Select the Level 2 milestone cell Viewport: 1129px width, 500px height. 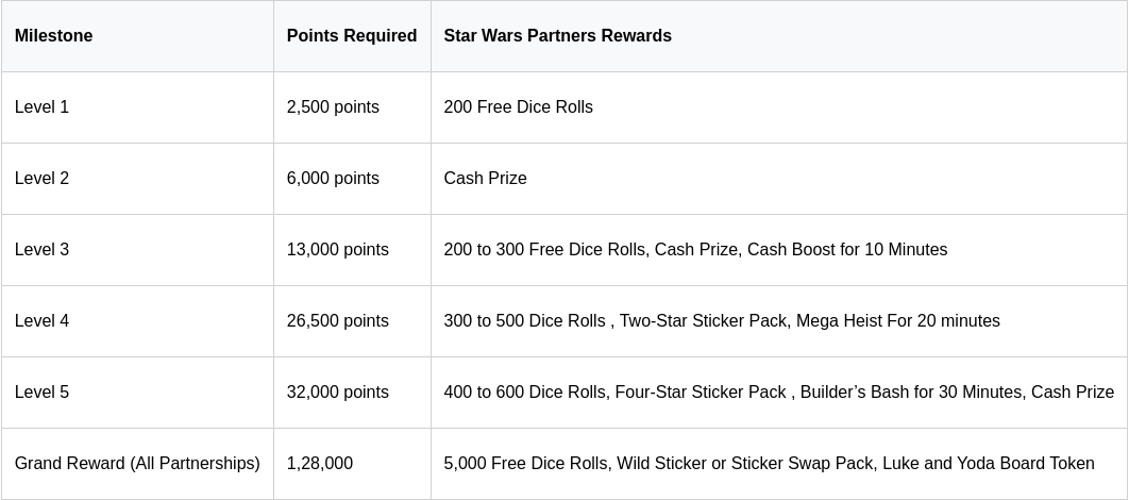(42, 178)
